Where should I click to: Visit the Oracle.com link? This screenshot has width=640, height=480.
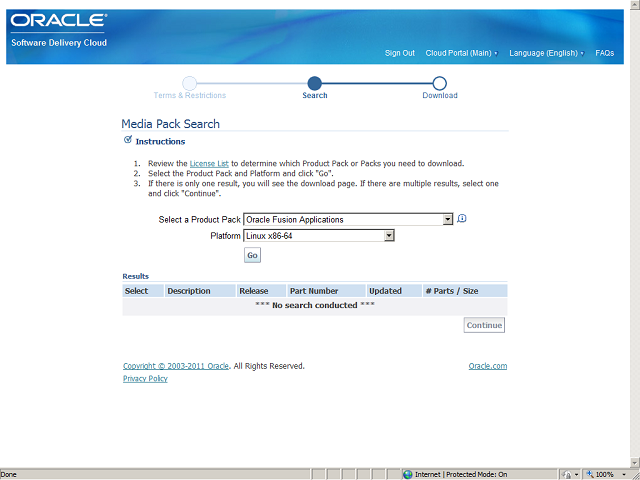point(488,366)
